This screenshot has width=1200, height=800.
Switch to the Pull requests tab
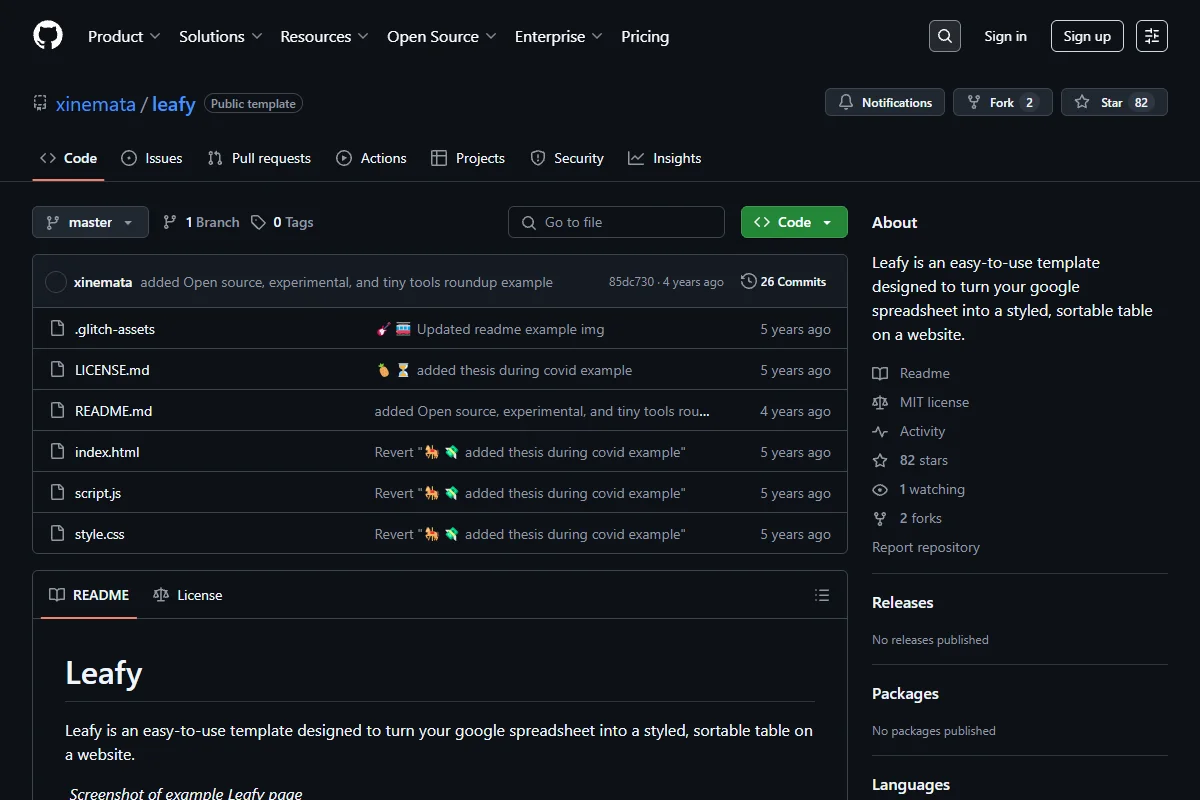click(x=259, y=158)
